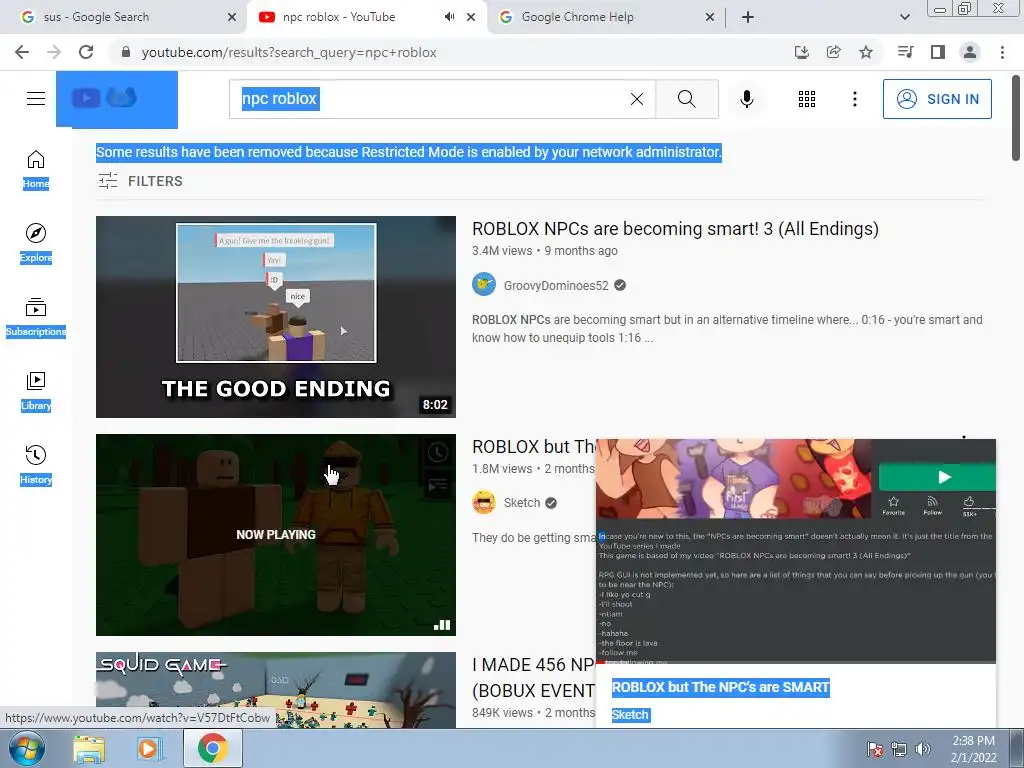The image size is (1024, 768).
Task: Click the Favorite star in the miniplayer
Action: (x=893, y=504)
